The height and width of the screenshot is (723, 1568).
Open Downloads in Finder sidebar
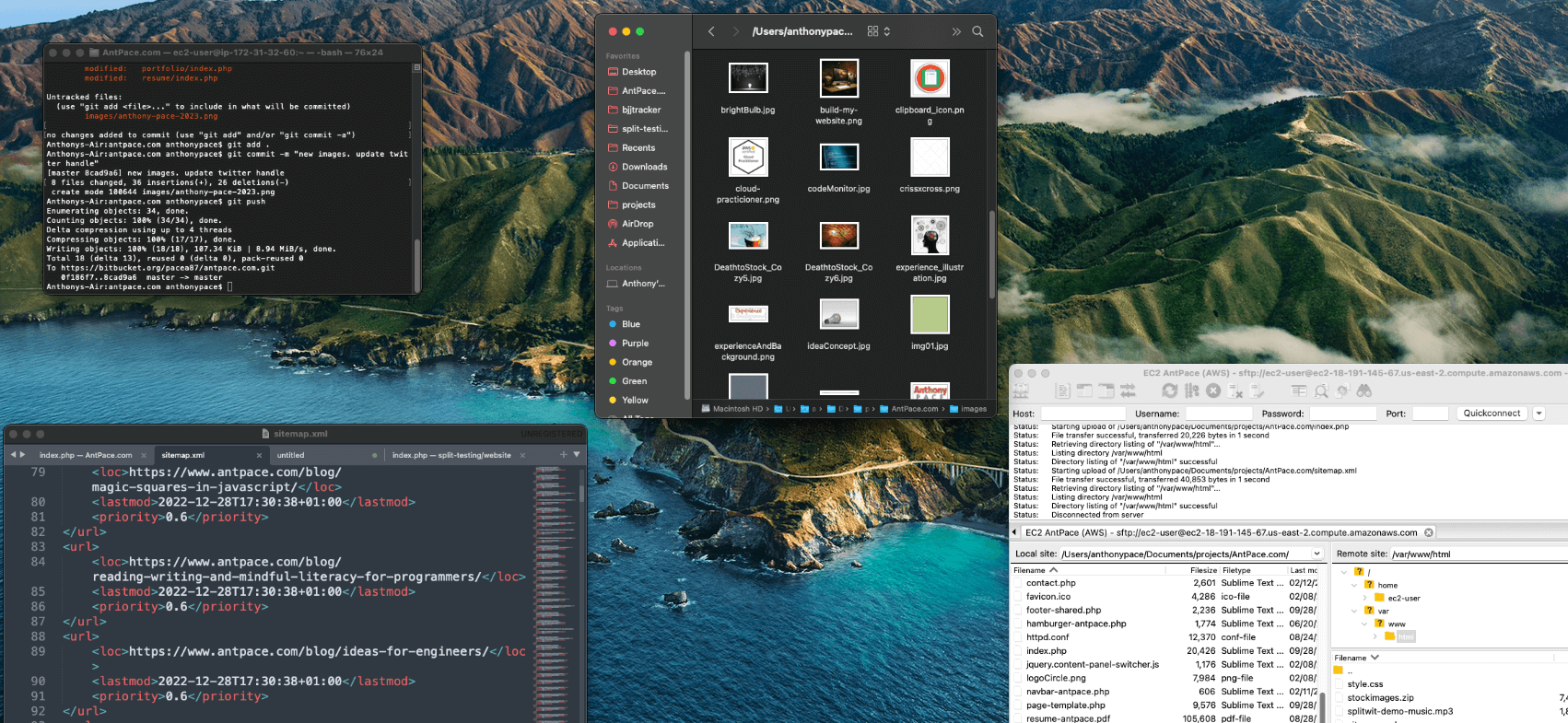click(644, 167)
